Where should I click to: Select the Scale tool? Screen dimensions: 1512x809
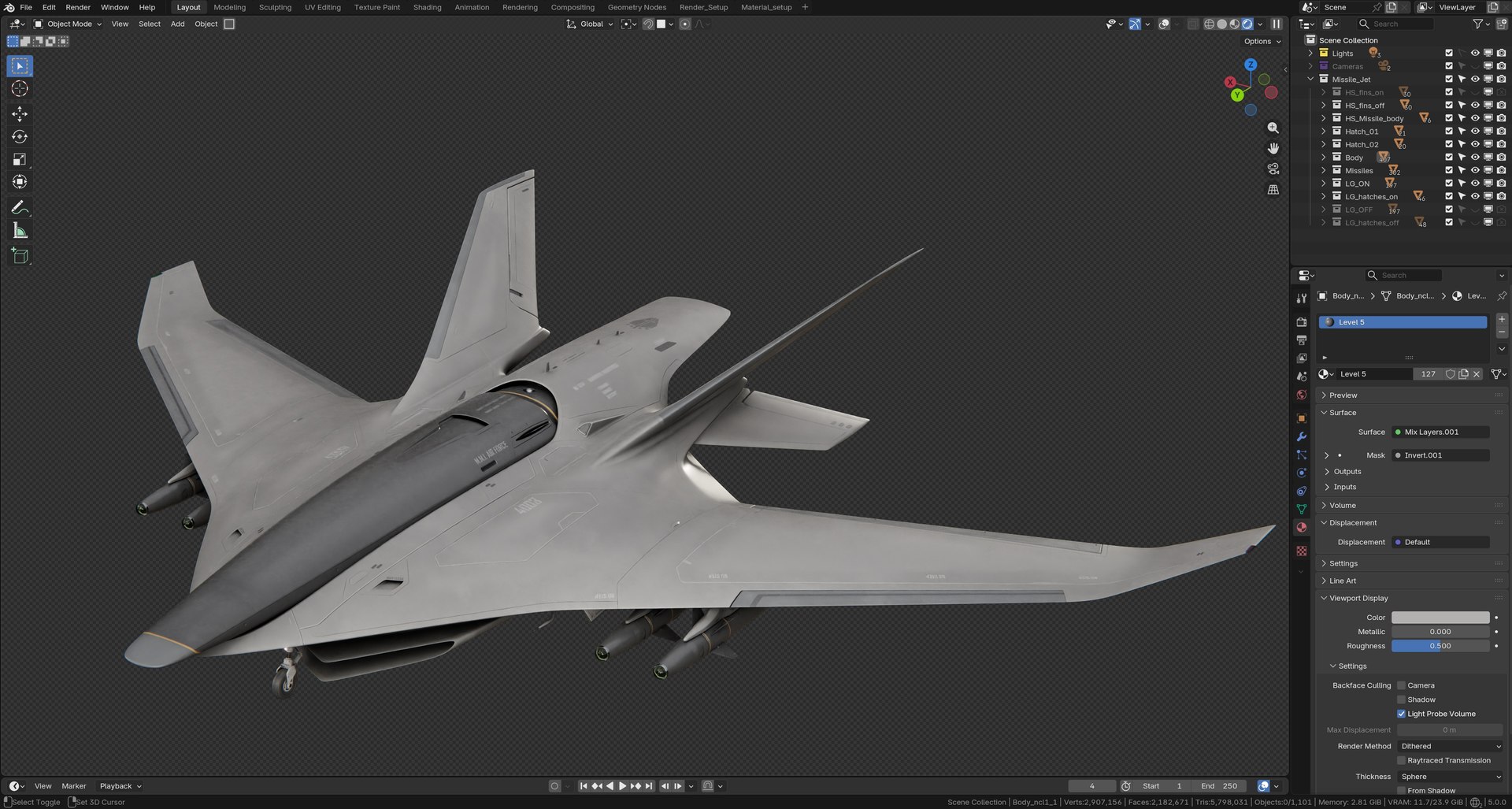click(x=20, y=160)
